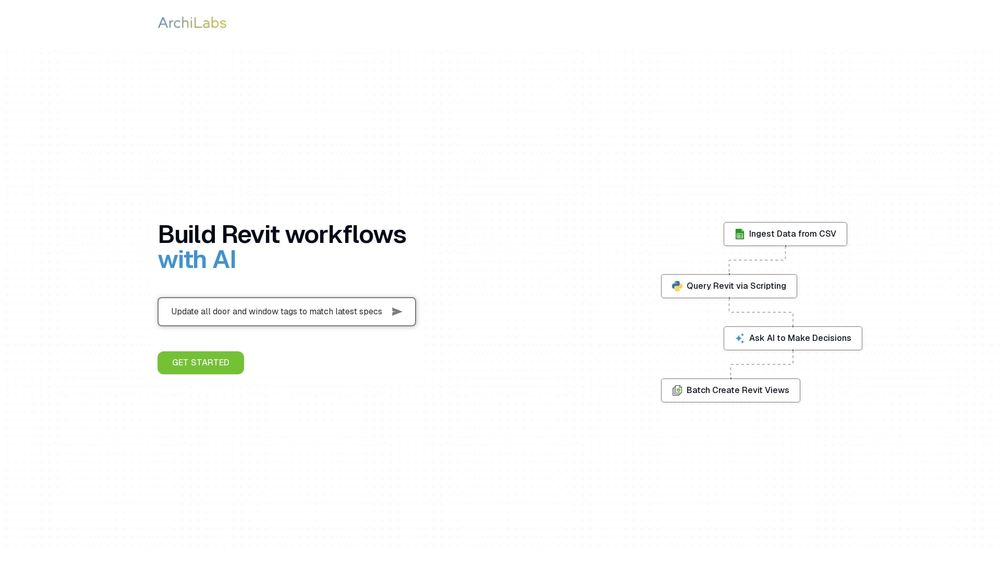Screen dimensions: 1000x563
Task: Select the 'Query Revit via Scripting' node label
Action: click(736, 286)
